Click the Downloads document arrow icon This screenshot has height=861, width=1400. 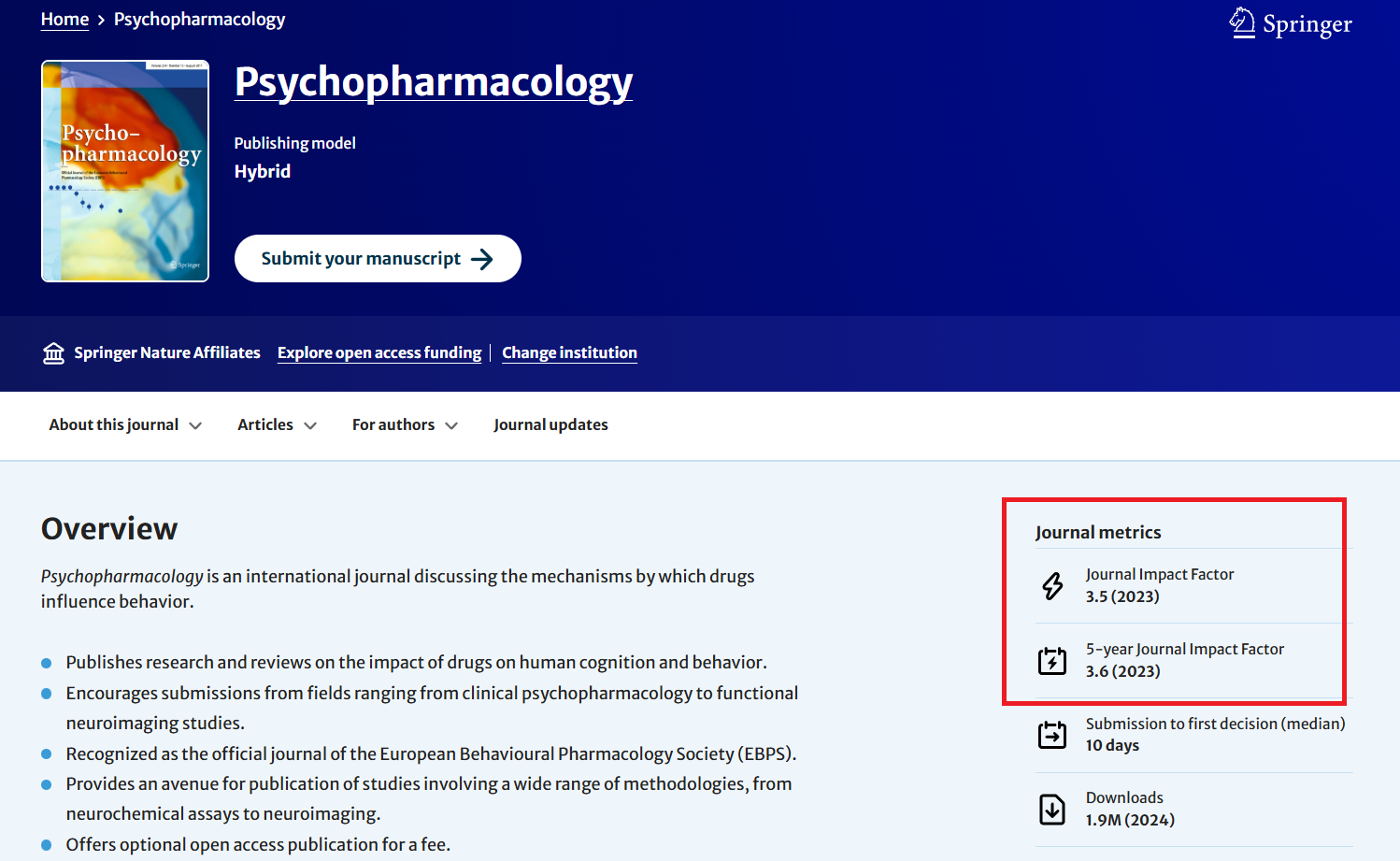[1052, 810]
